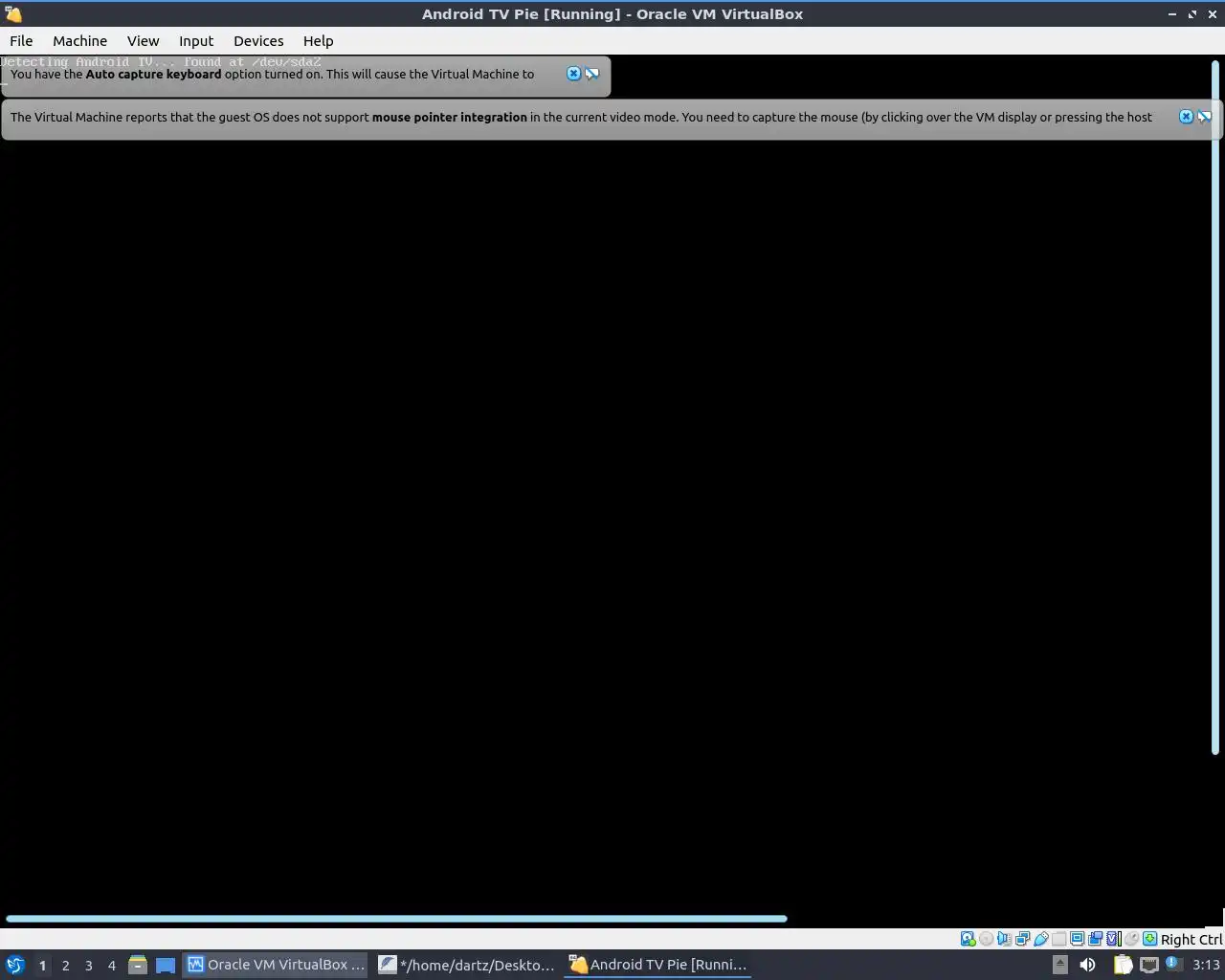
Task: Click the 3:13 clock on taskbar
Action: 1206,965
